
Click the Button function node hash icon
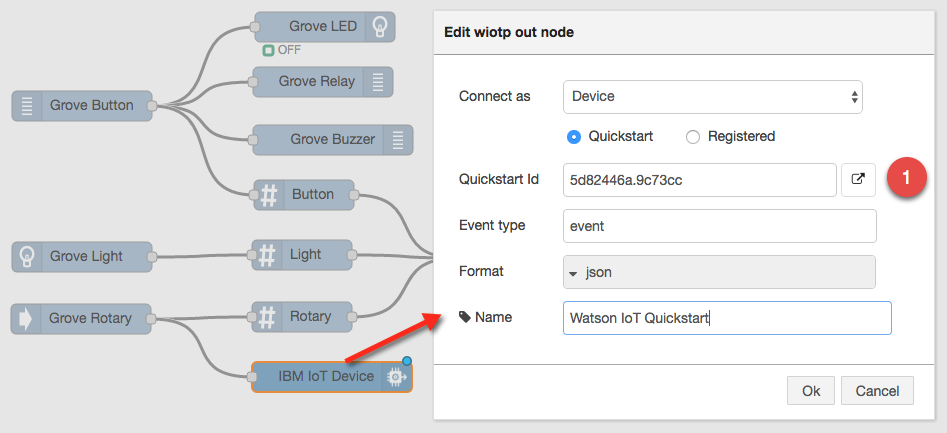point(268,195)
